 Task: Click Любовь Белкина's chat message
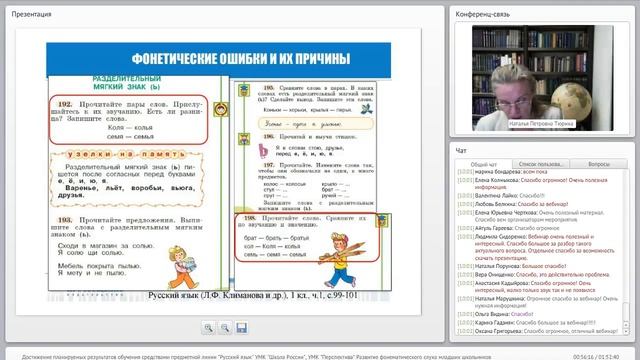(x=513, y=204)
